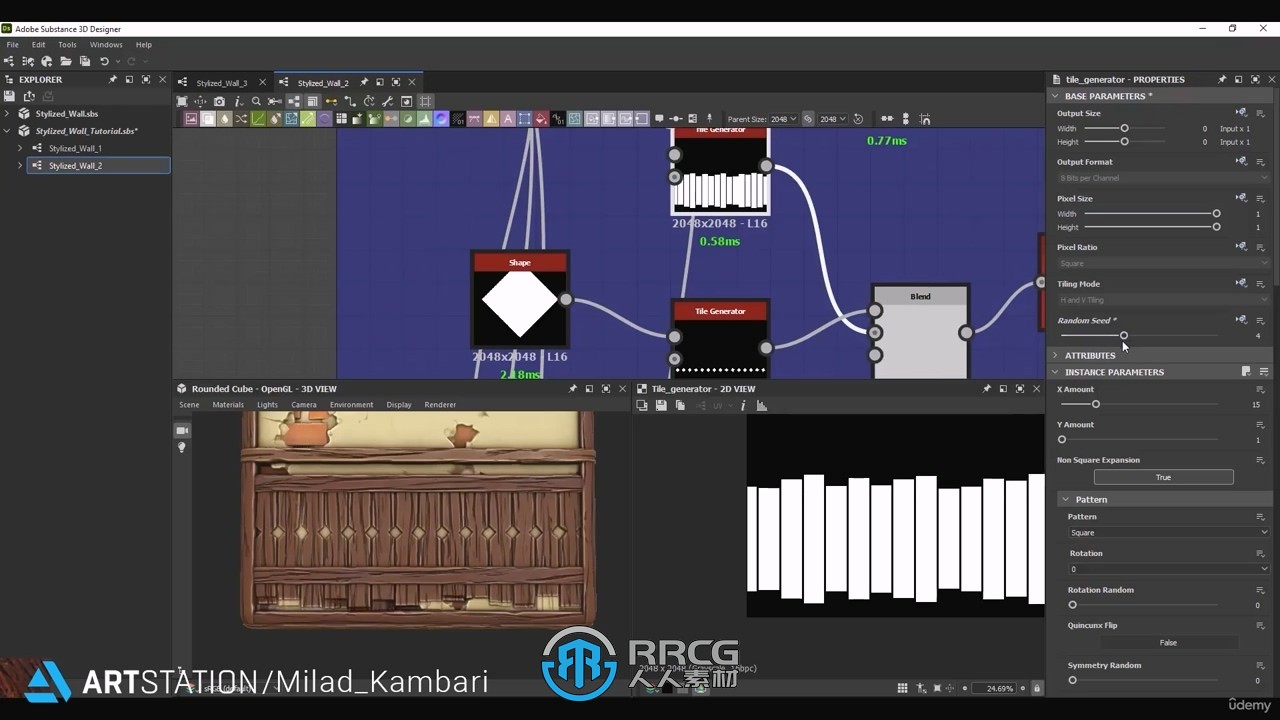
Task: Pin the tile_generator Properties panel
Action: 1222,79
